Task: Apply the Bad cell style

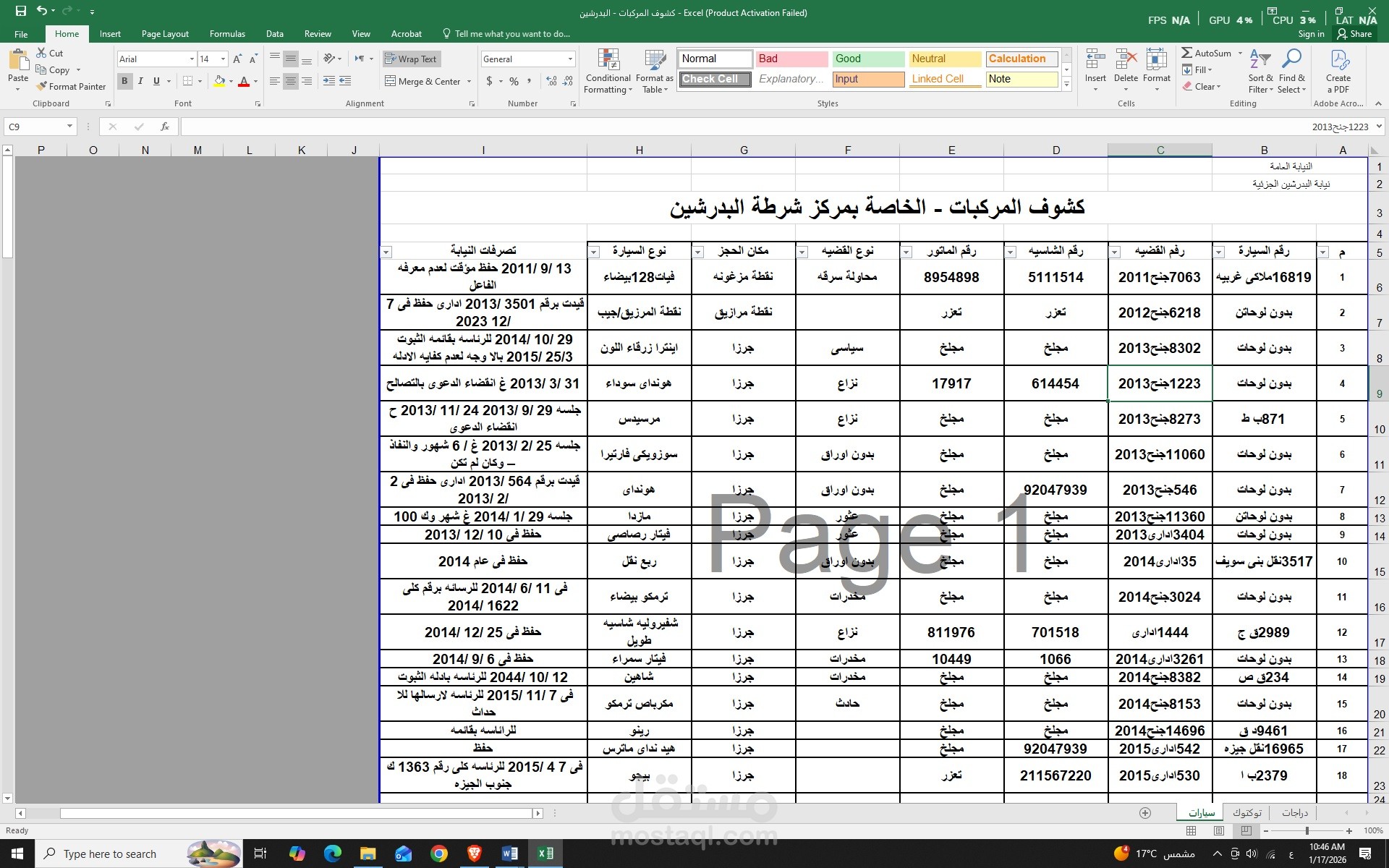Action: (x=791, y=59)
